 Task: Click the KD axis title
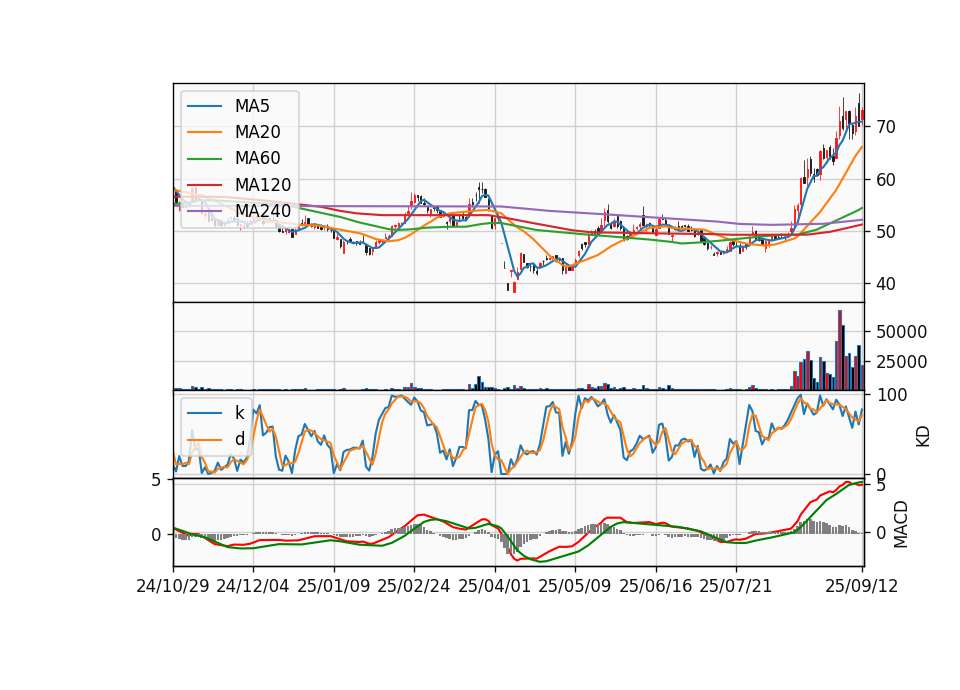[923, 437]
